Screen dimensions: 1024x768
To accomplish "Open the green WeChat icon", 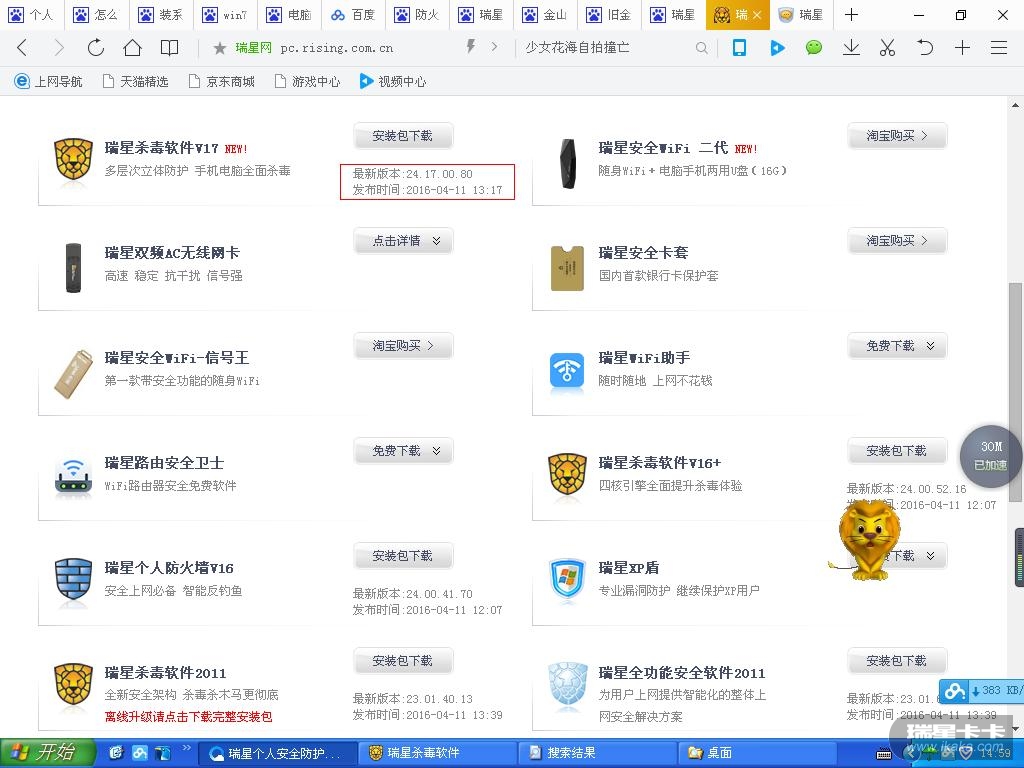I will tap(814, 47).
